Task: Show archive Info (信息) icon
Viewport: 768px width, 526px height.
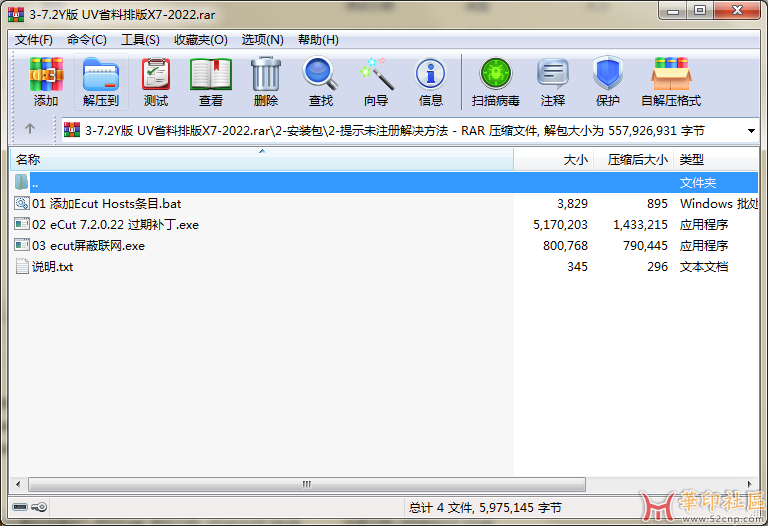Action: coord(430,82)
